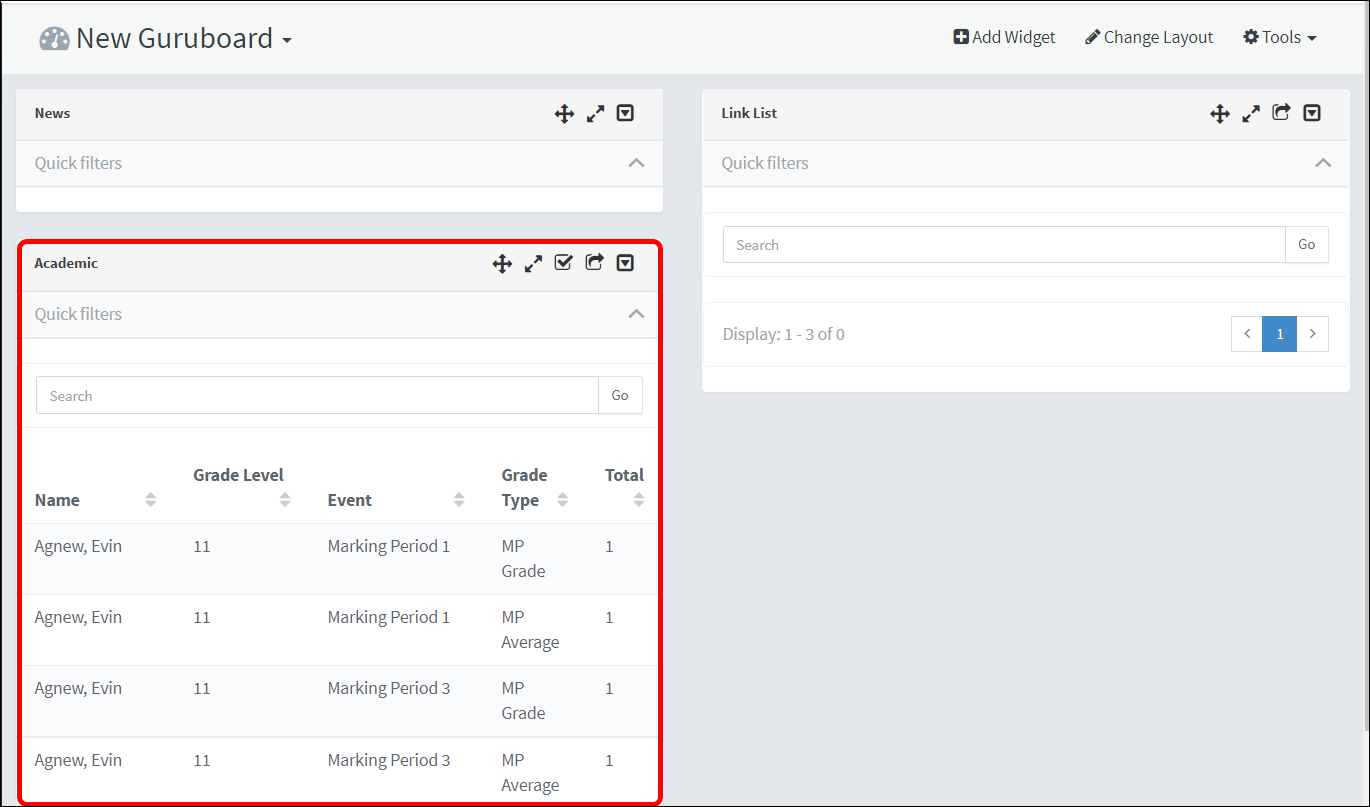Sort by Grade Level column arrows

click(285, 500)
